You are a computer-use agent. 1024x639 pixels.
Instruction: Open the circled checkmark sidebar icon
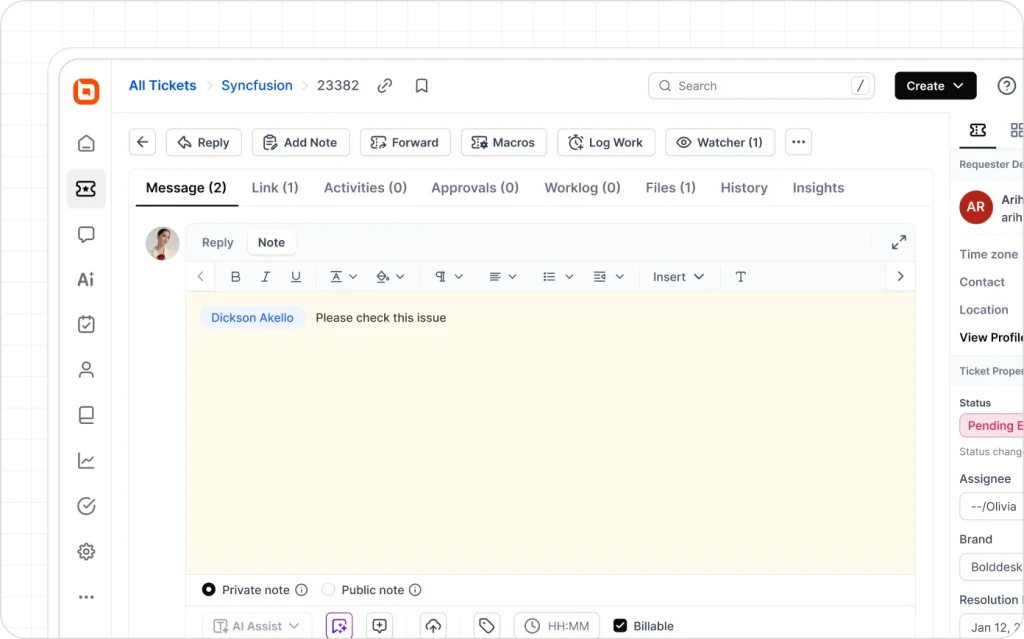pos(86,506)
